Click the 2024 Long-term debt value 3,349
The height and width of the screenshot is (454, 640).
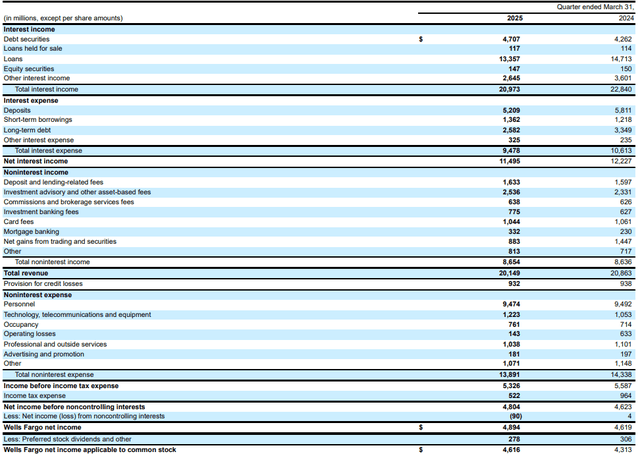tap(622, 130)
